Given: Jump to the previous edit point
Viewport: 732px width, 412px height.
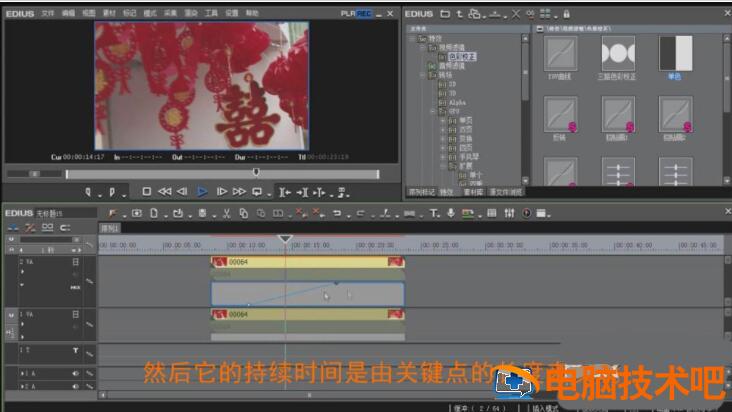Looking at the screenshot, I should click(x=285, y=192).
